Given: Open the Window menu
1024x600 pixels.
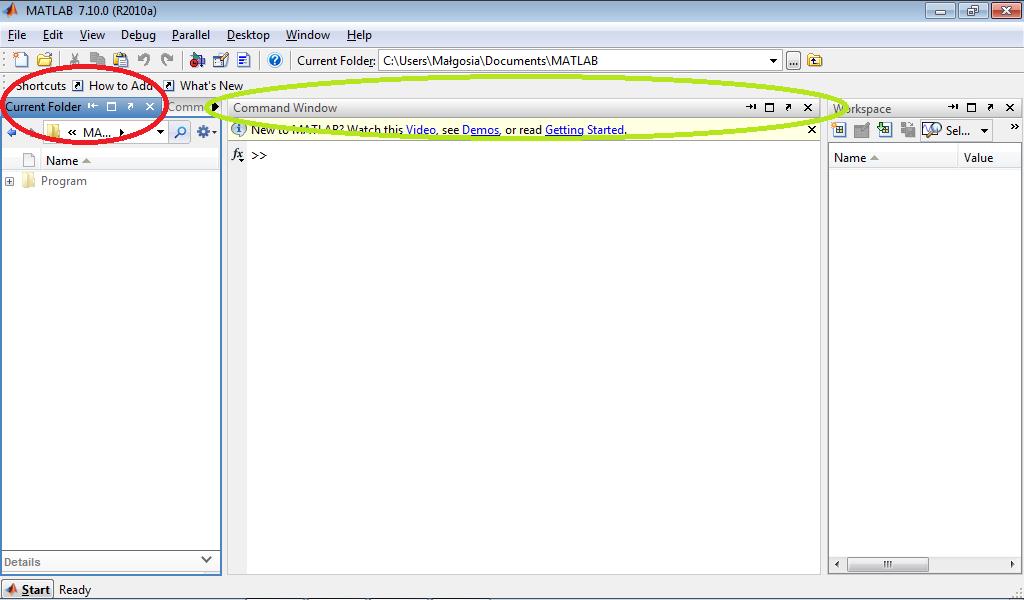Looking at the screenshot, I should pyautogui.click(x=308, y=35).
